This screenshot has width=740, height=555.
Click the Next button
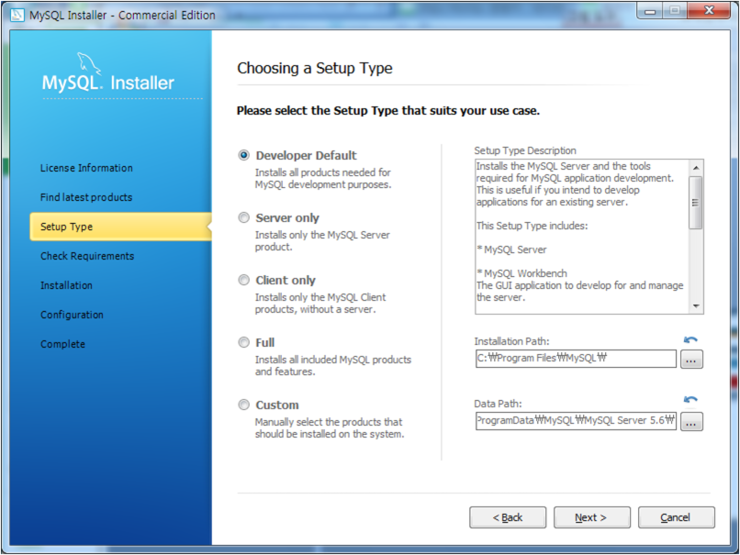[592, 518]
